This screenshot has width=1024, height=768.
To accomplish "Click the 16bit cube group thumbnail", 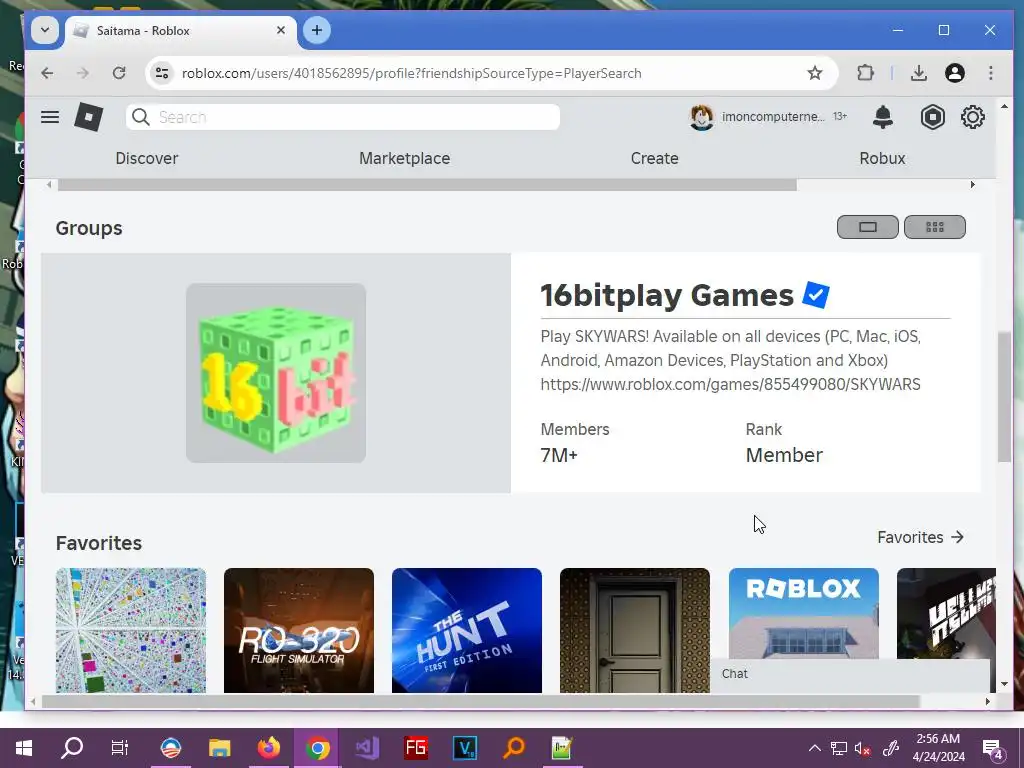I will (276, 373).
